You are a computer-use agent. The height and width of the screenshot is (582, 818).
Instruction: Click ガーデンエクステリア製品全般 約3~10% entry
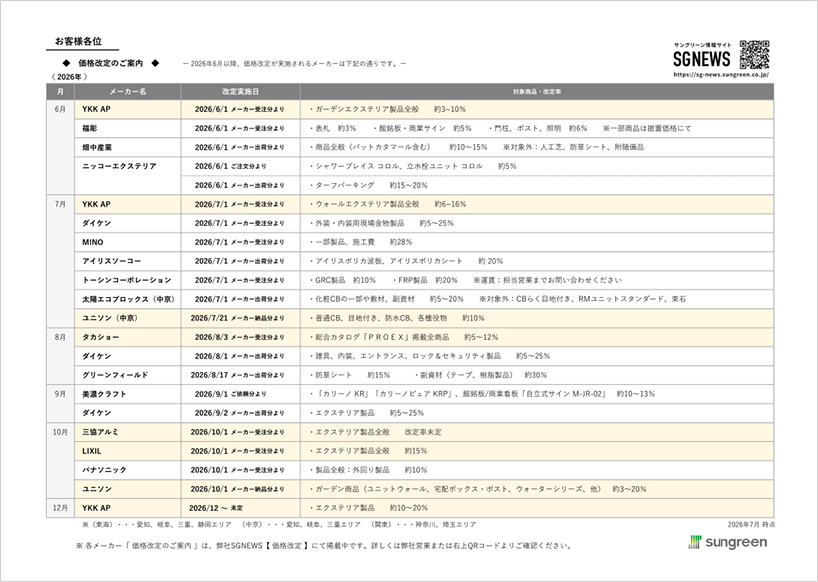(x=388, y=110)
